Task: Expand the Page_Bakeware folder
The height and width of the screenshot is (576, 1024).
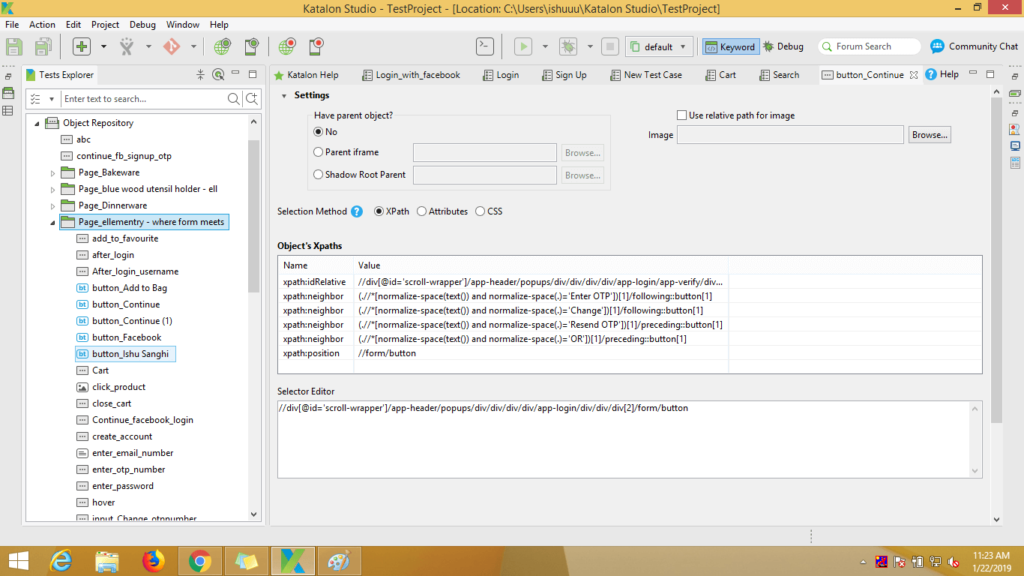Action: click(x=53, y=173)
